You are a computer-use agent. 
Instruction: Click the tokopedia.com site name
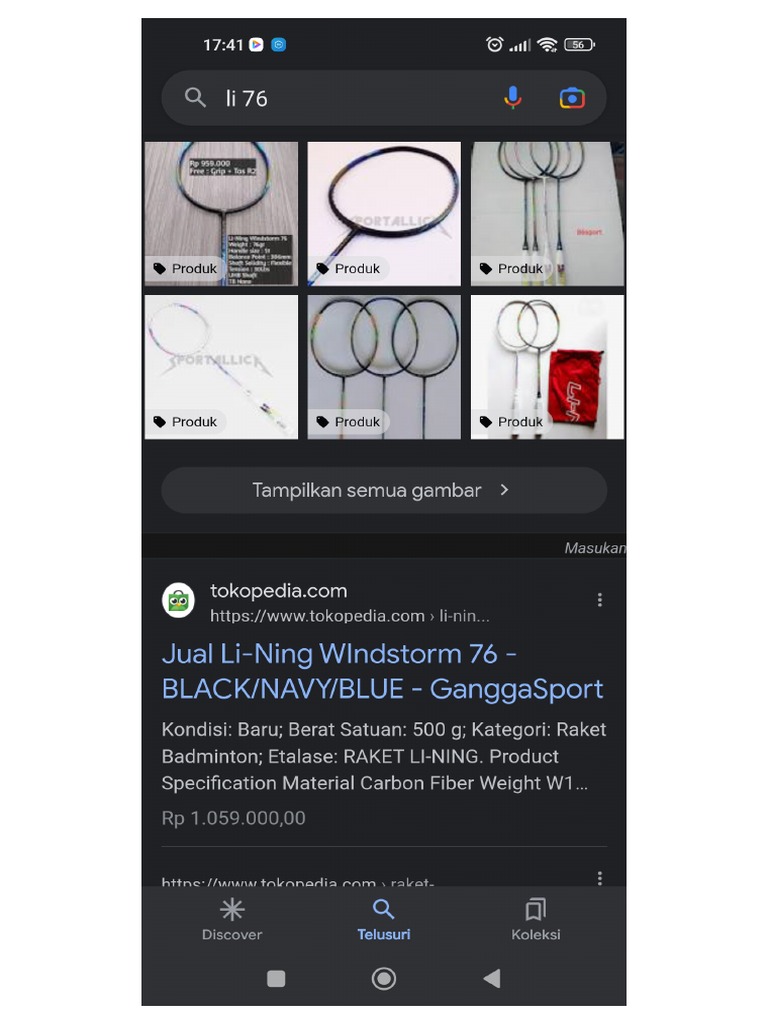278,591
